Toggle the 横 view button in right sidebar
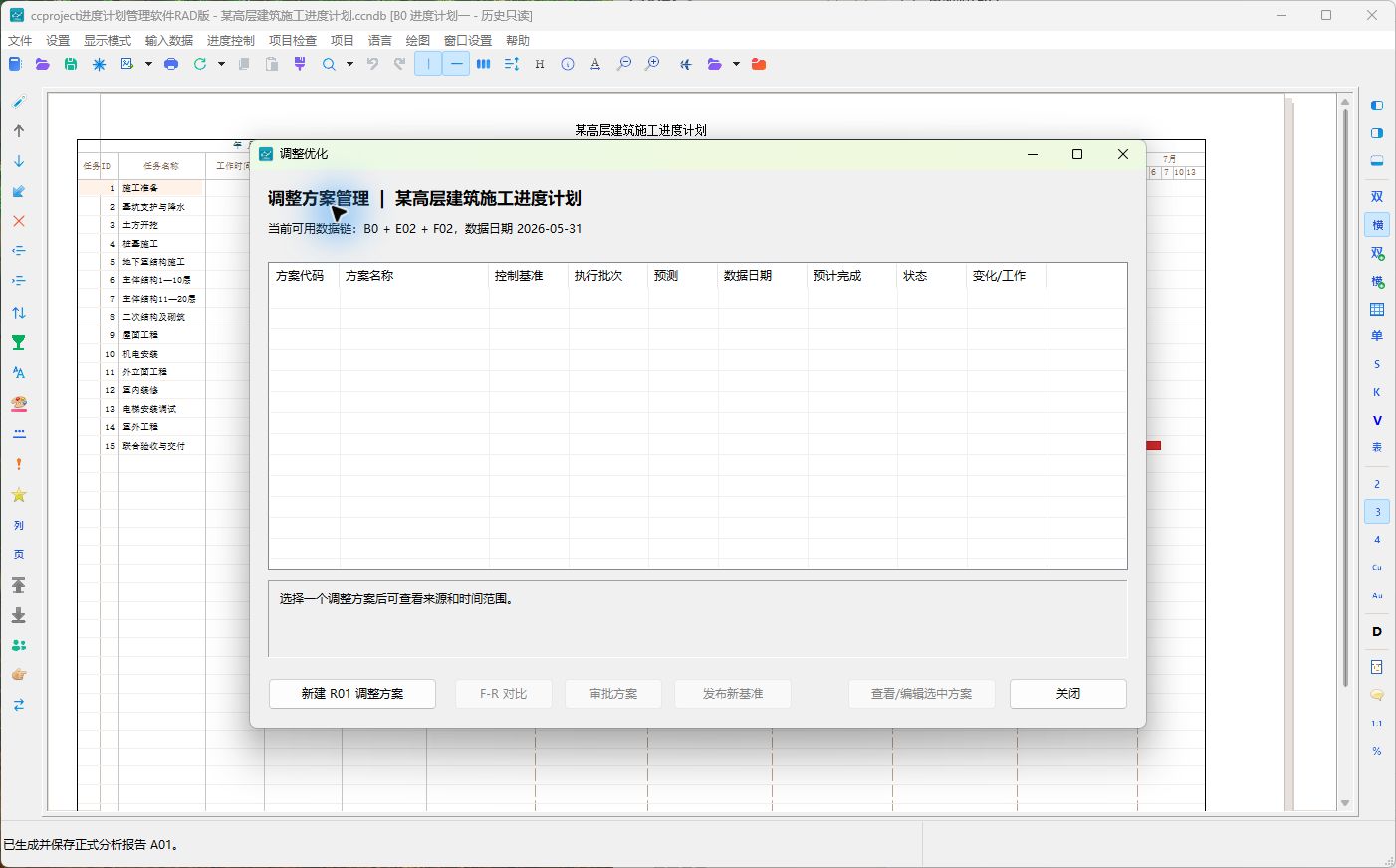Screen dimensions: 1396x868 pyautogui.click(x=1377, y=225)
